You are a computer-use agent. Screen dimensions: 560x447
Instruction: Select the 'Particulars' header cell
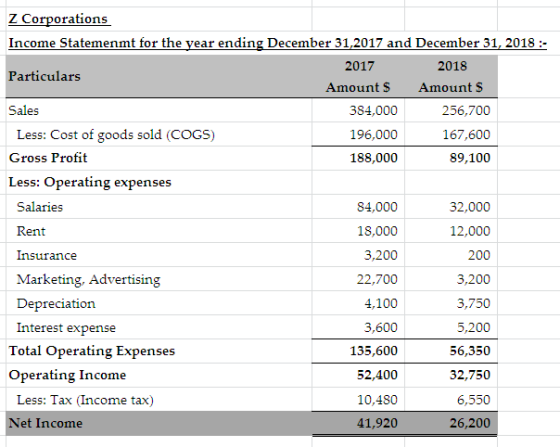pyautogui.click(x=45, y=76)
